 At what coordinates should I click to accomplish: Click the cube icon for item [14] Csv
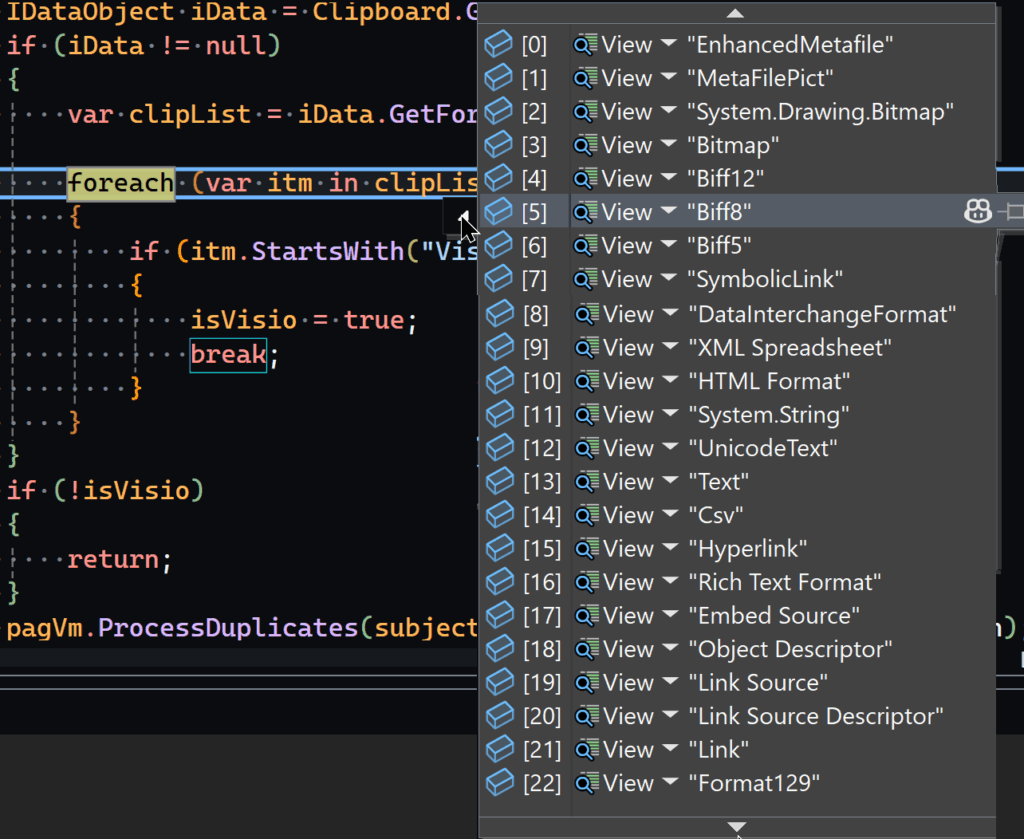[x=498, y=516]
